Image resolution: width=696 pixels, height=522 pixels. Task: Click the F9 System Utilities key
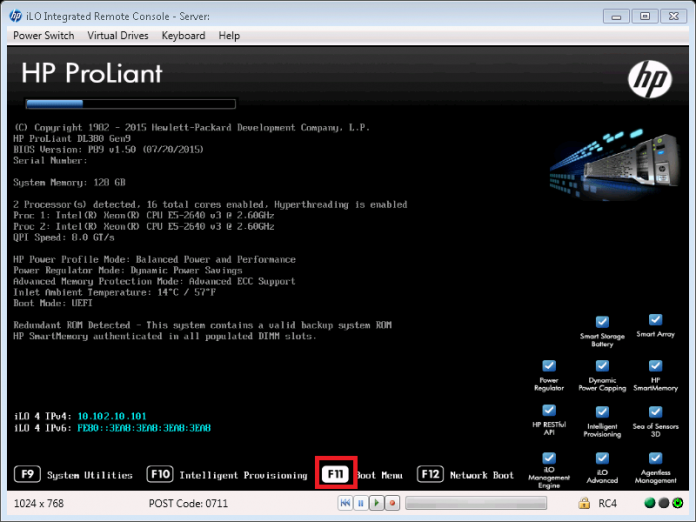pyautogui.click(x=28, y=474)
